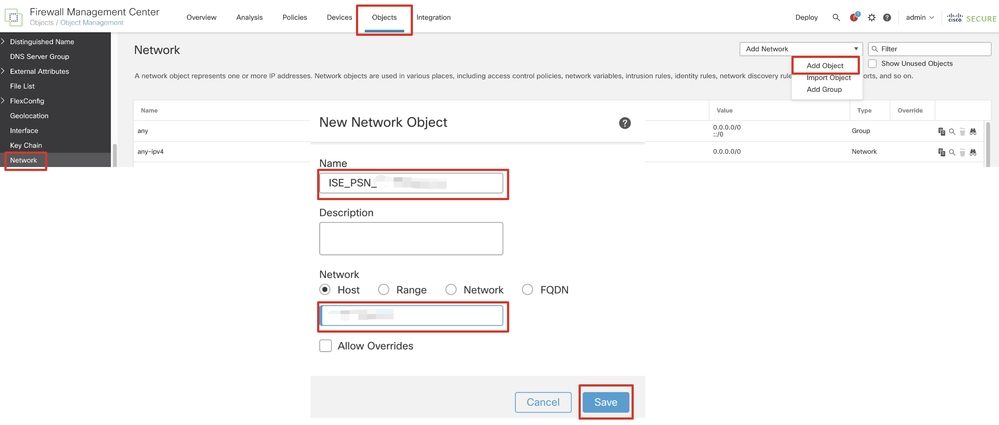Click the Name column header

149,111
